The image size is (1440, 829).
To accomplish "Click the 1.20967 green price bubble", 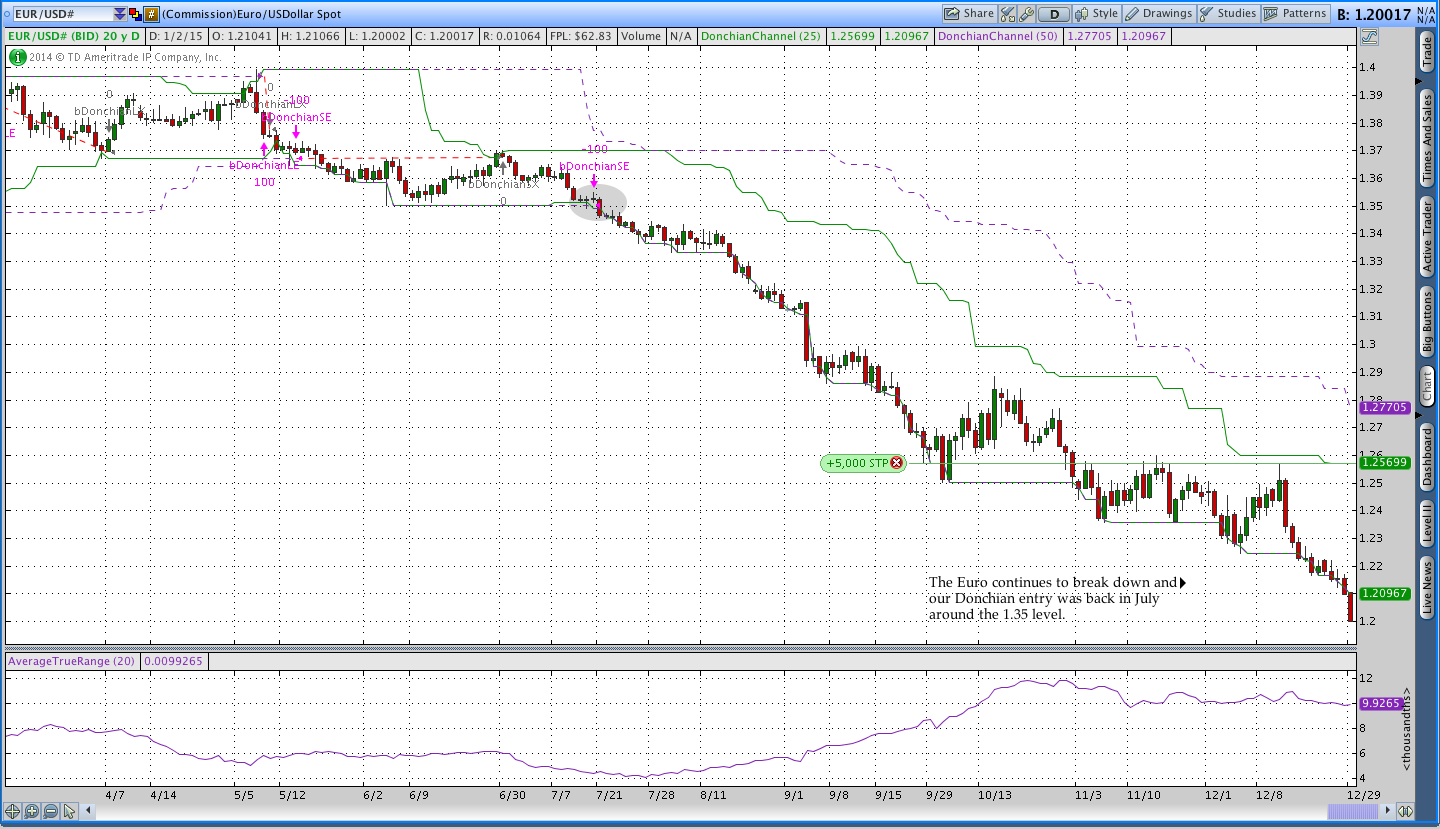I will point(1383,593).
